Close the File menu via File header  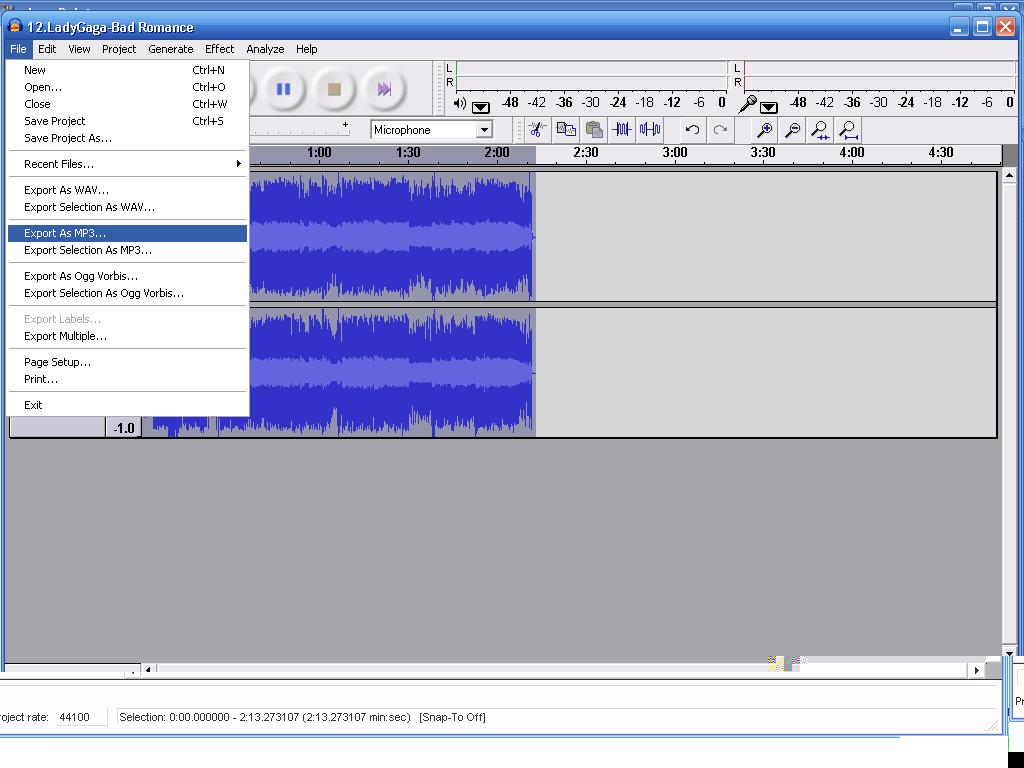[18, 49]
